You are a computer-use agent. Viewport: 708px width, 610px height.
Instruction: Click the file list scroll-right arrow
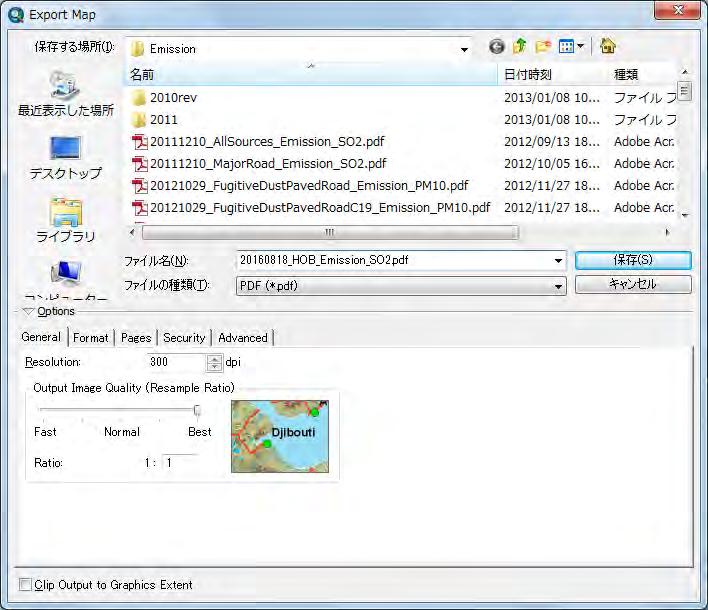tap(668, 233)
